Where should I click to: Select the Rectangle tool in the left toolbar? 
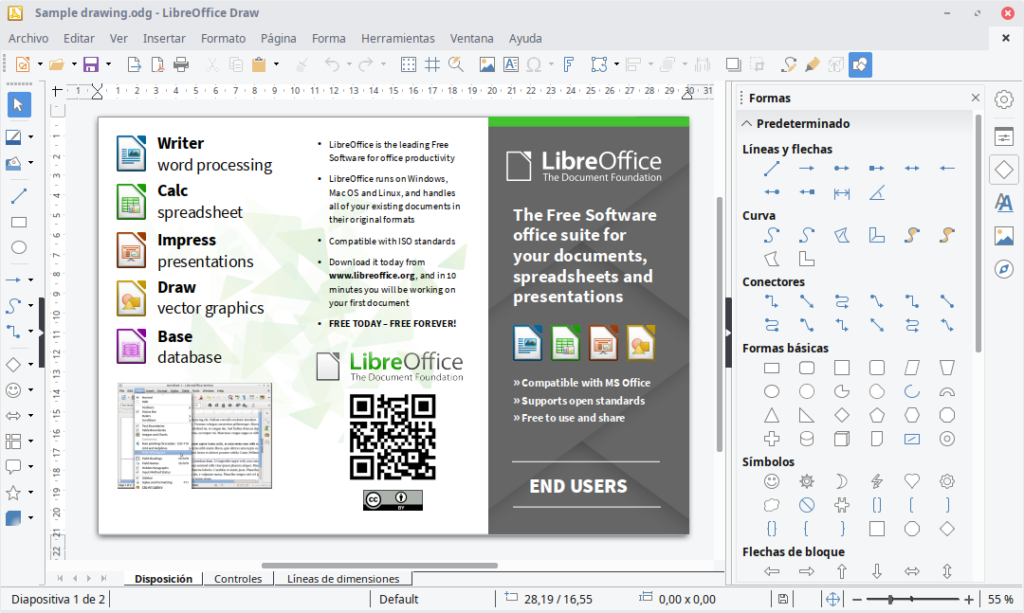click(17, 222)
